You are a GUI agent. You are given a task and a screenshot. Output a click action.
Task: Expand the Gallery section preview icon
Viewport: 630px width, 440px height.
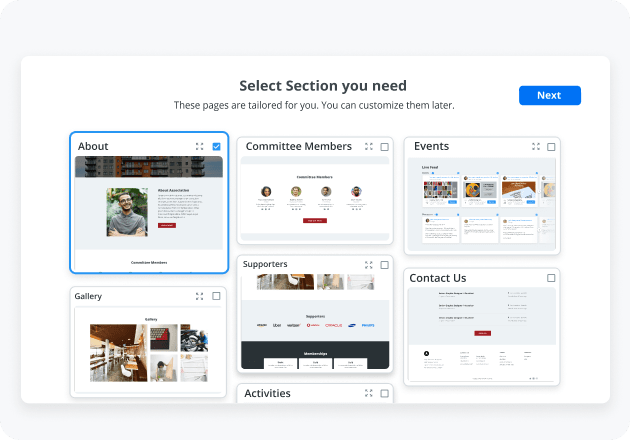tap(199, 296)
